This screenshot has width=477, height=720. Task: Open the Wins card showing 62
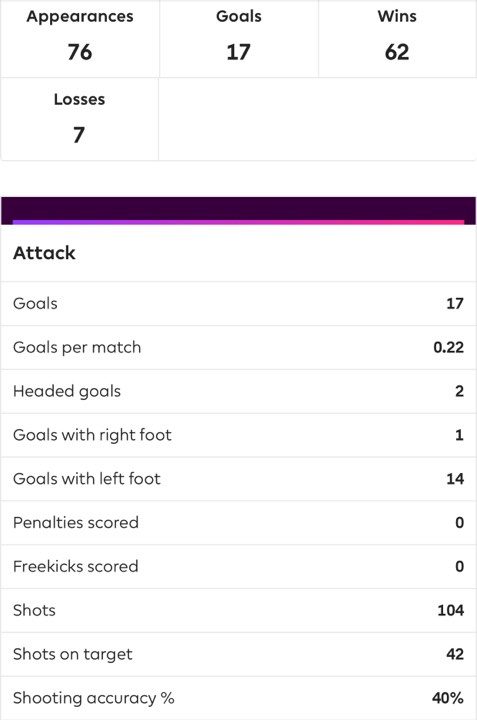point(398,39)
